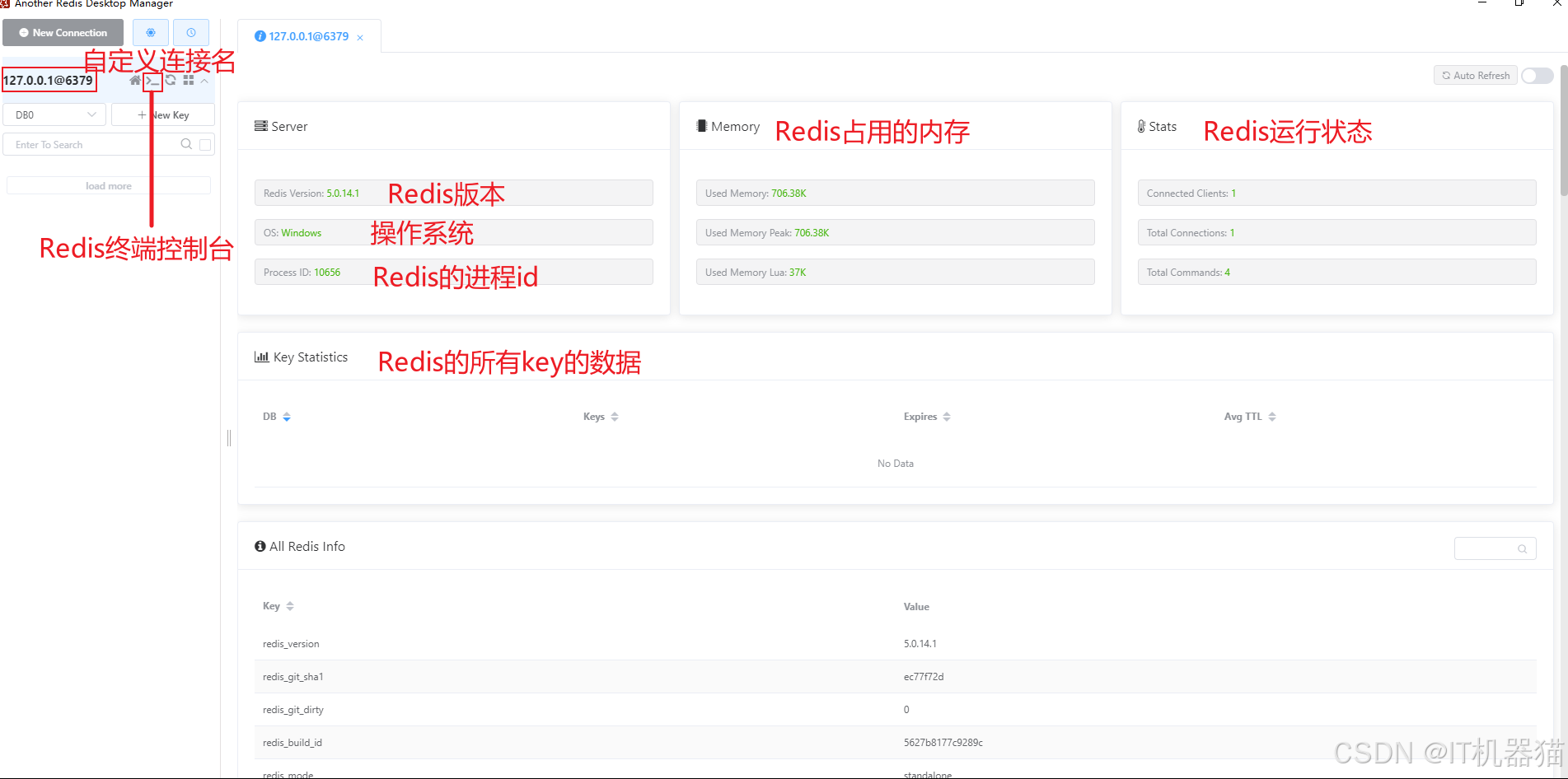Click the Memory chip icon

coord(702,126)
